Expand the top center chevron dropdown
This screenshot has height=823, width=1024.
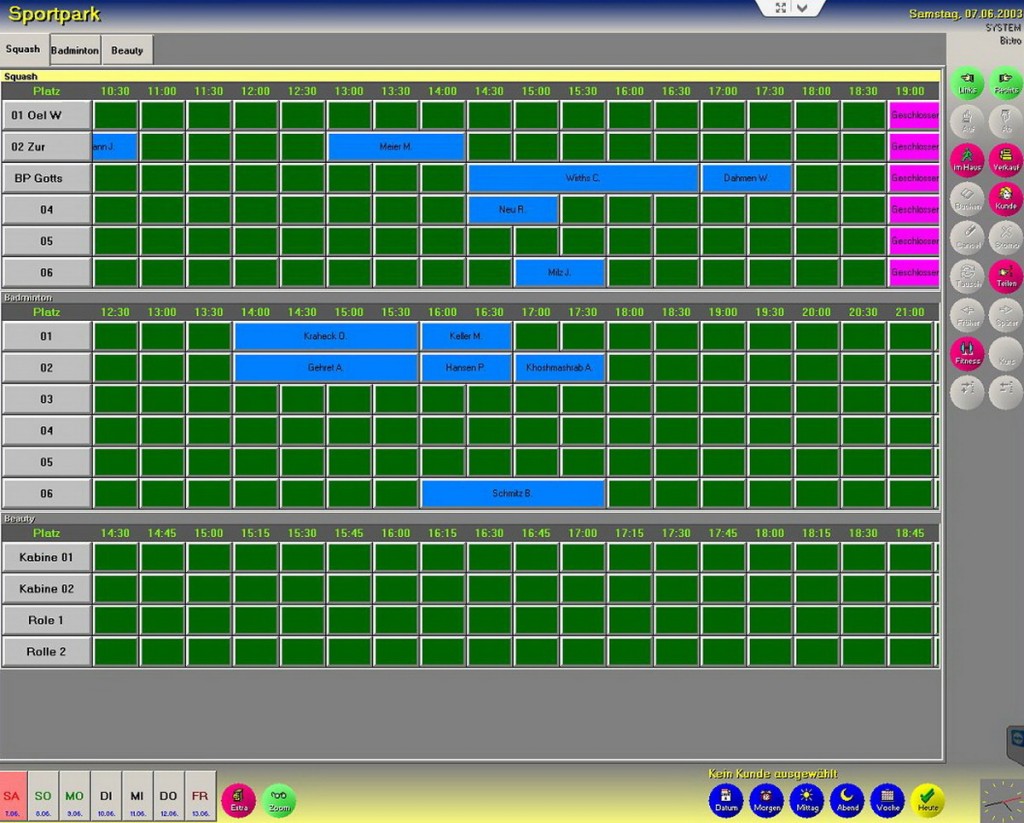(804, 8)
